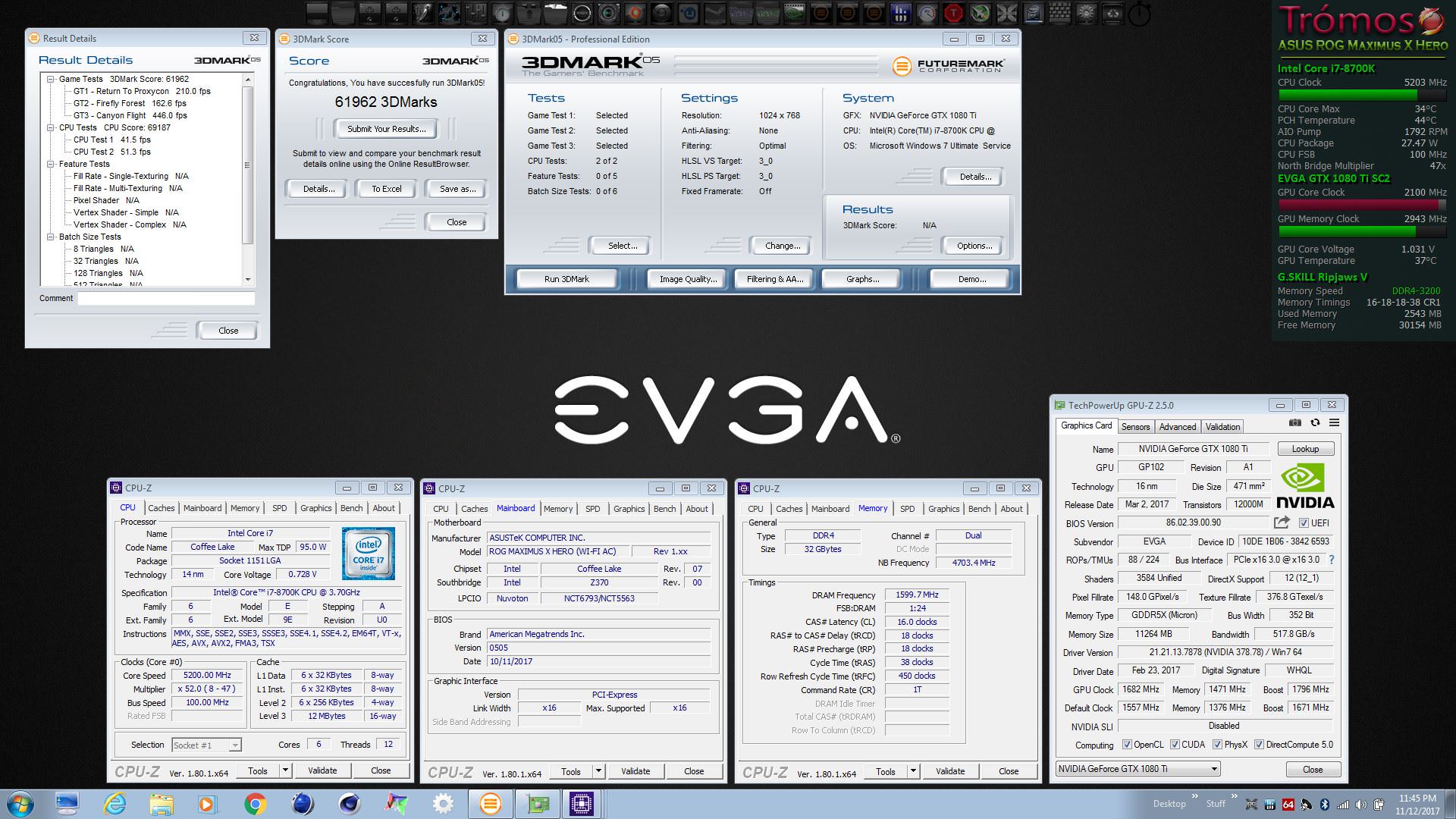Click the scroll-up arrow in Result Details

tap(247, 79)
